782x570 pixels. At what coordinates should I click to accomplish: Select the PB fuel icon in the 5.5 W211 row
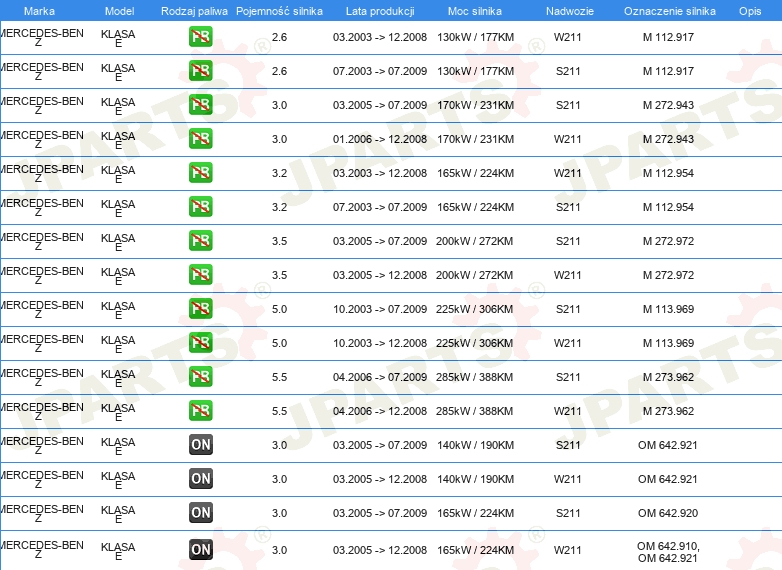click(200, 410)
